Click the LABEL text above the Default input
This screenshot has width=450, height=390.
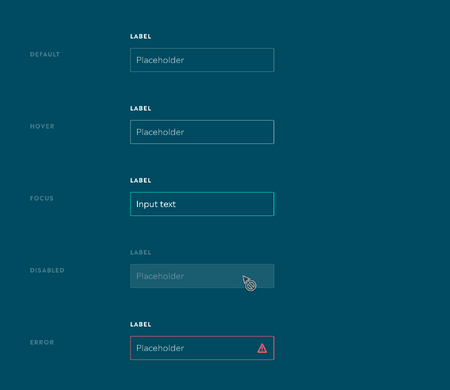point(141,36)
